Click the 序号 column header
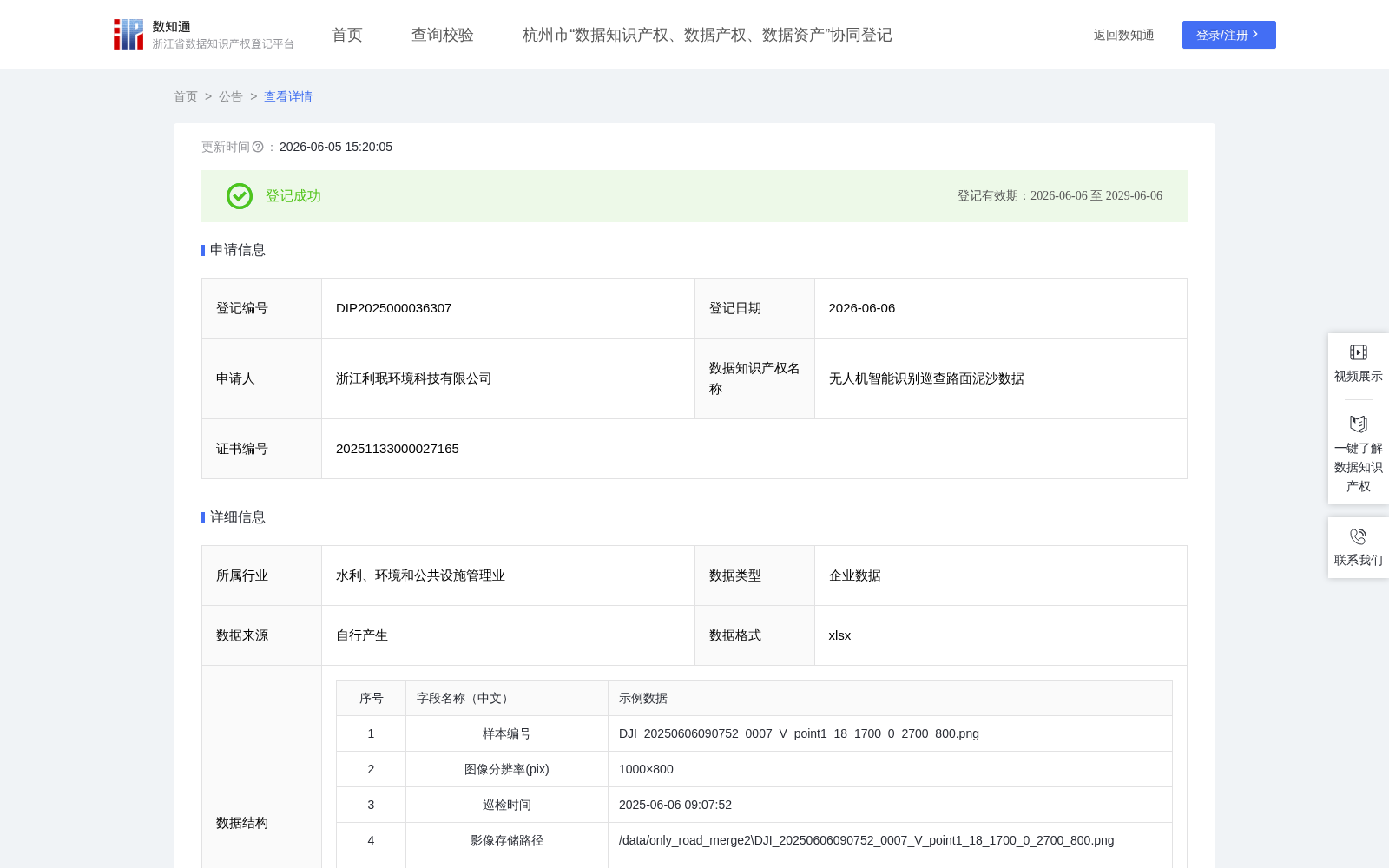This screenshot has height=868, width=1389. point(372,698)
